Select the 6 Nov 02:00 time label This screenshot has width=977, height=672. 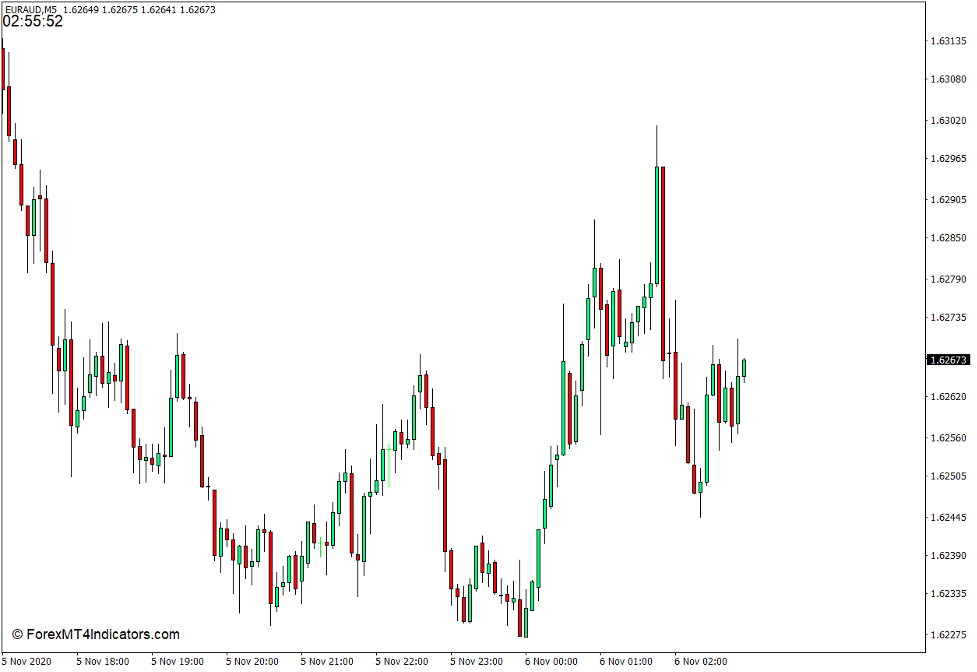pyautogui.click(x=700, y=661)
